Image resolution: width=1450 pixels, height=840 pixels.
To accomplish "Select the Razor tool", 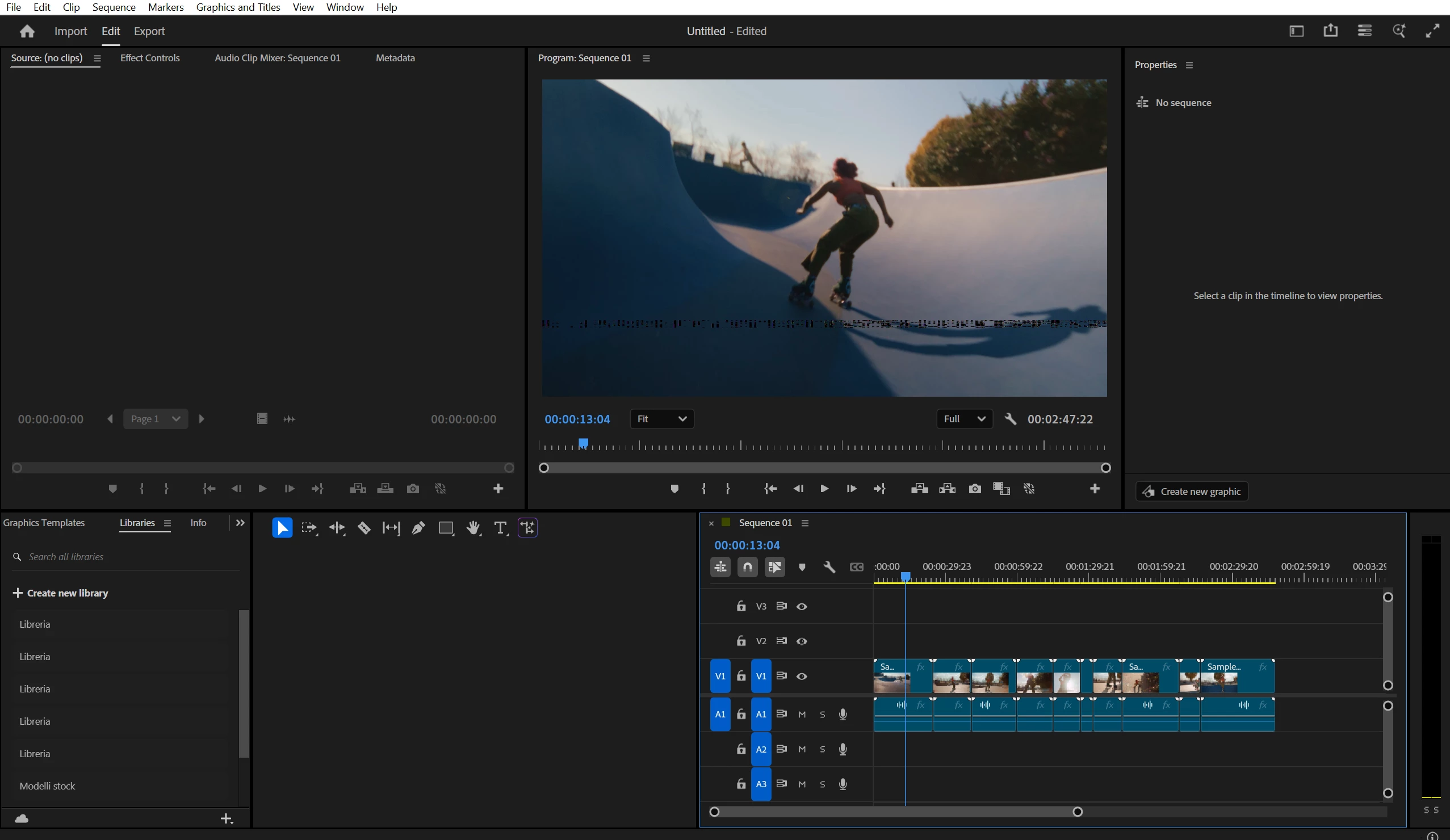I will click(x=364, y=528).
